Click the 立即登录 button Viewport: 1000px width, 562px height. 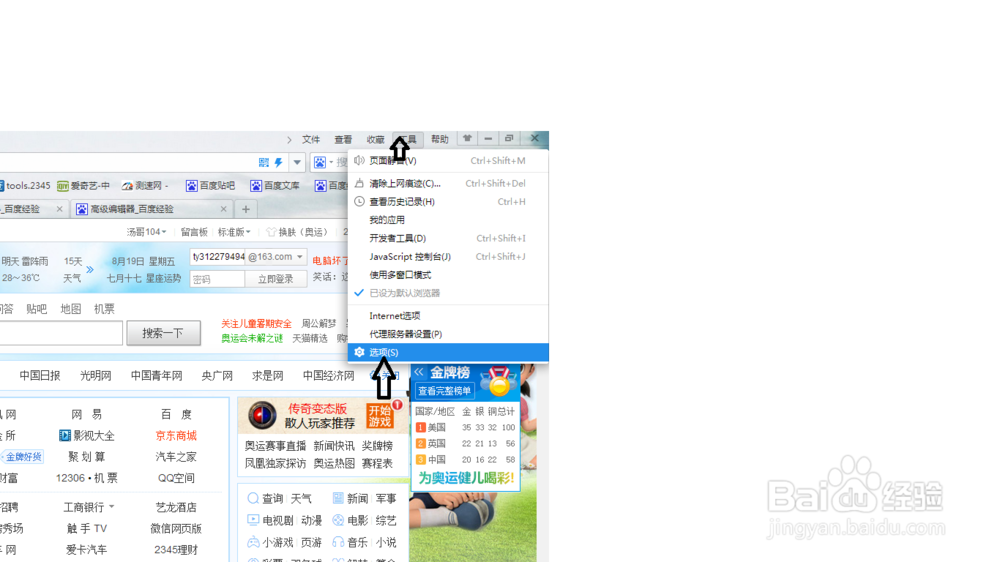276,279
